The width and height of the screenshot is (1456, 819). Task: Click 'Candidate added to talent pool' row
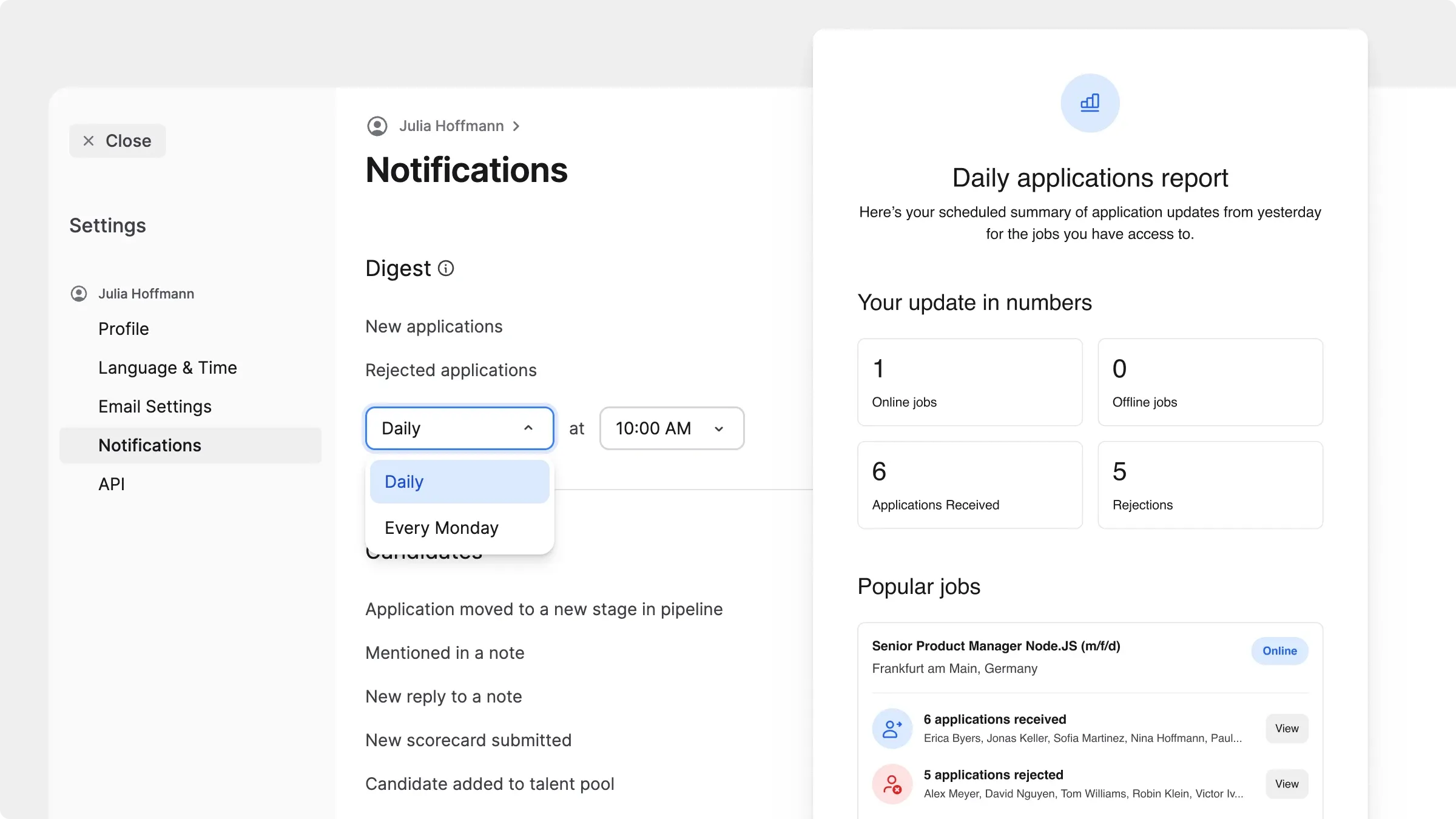coord(490,784)
